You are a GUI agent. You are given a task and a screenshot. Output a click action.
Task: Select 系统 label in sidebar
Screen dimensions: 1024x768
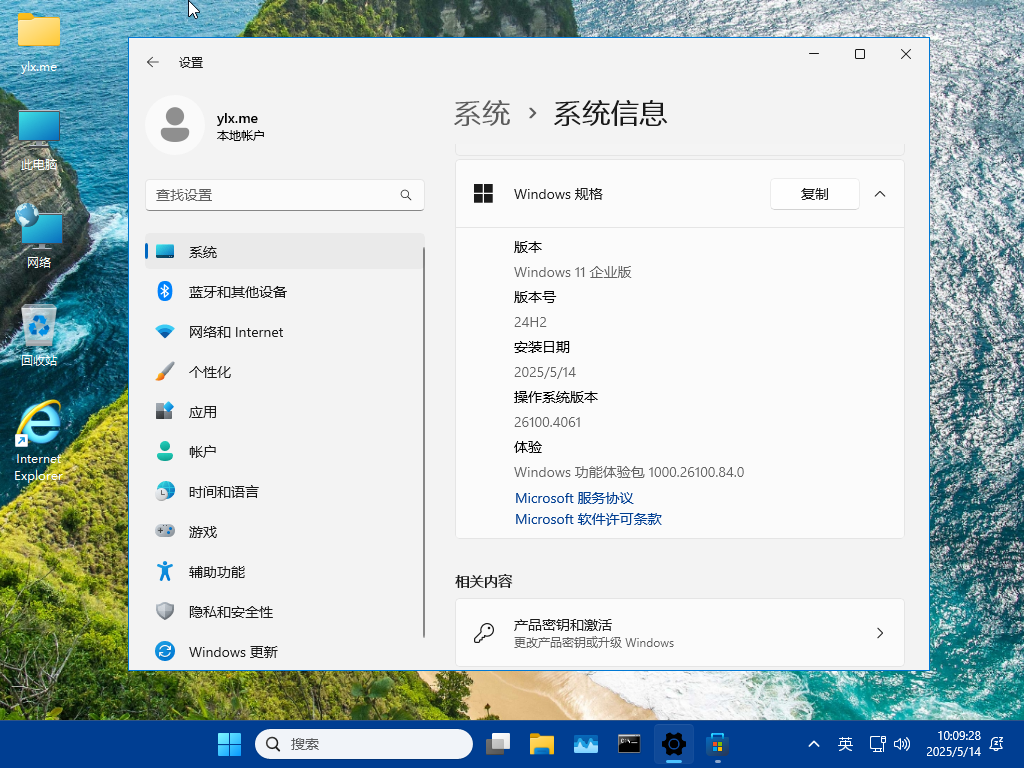point(202,252)
